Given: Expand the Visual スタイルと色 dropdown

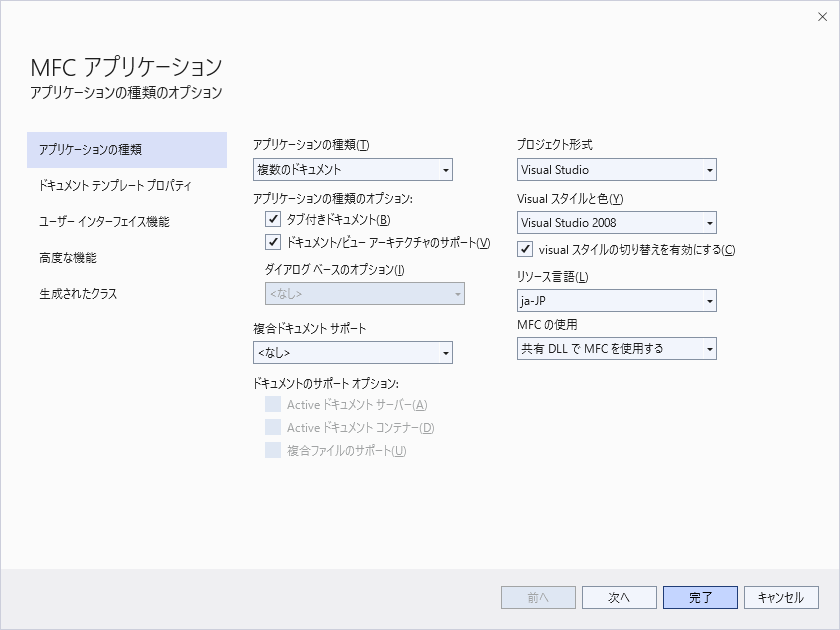Looking at the screenshot, I should 616,223.
